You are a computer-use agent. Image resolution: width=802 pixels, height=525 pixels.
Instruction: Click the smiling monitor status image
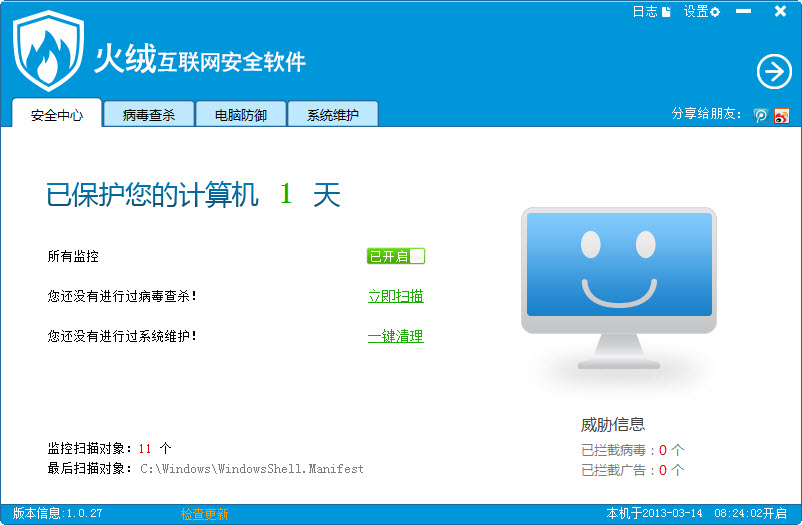(x=618, y=288)
